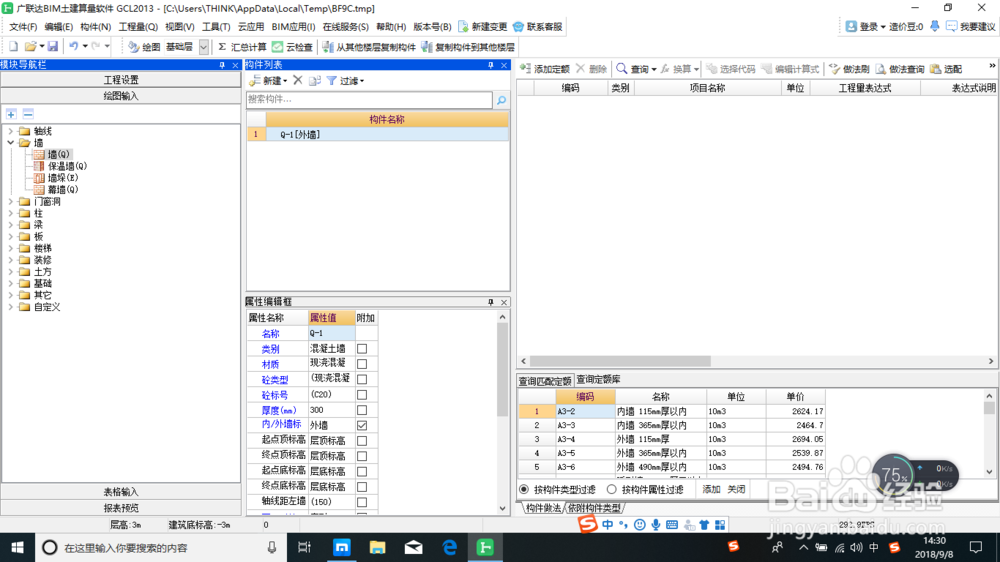Pin the 属性编辑框 panel
This screenshot has width=1000, height=562.
pos(490,302)
